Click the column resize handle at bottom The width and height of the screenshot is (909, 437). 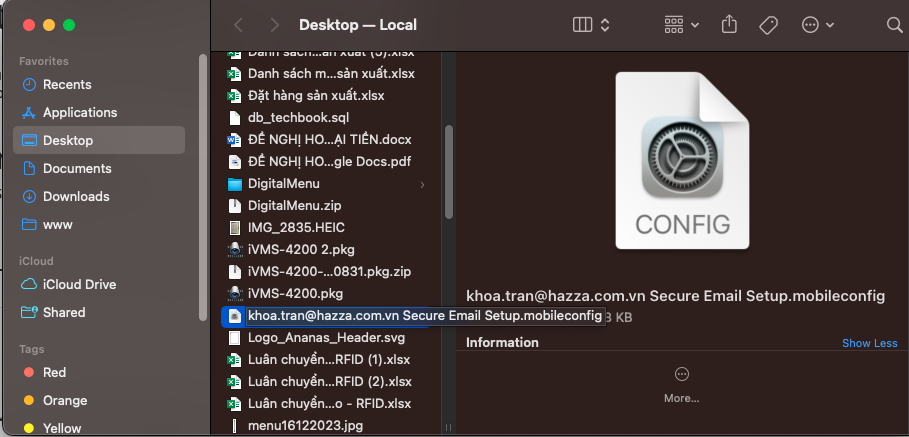(448, 428)
